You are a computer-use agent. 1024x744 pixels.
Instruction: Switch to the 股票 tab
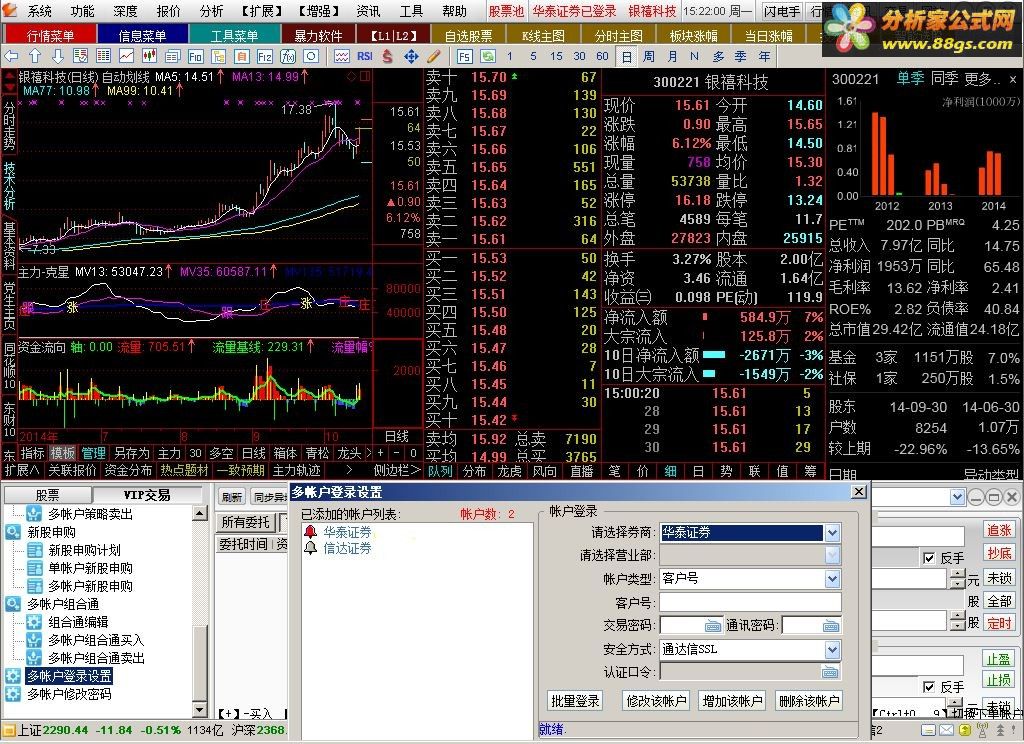tap(47, 495)
